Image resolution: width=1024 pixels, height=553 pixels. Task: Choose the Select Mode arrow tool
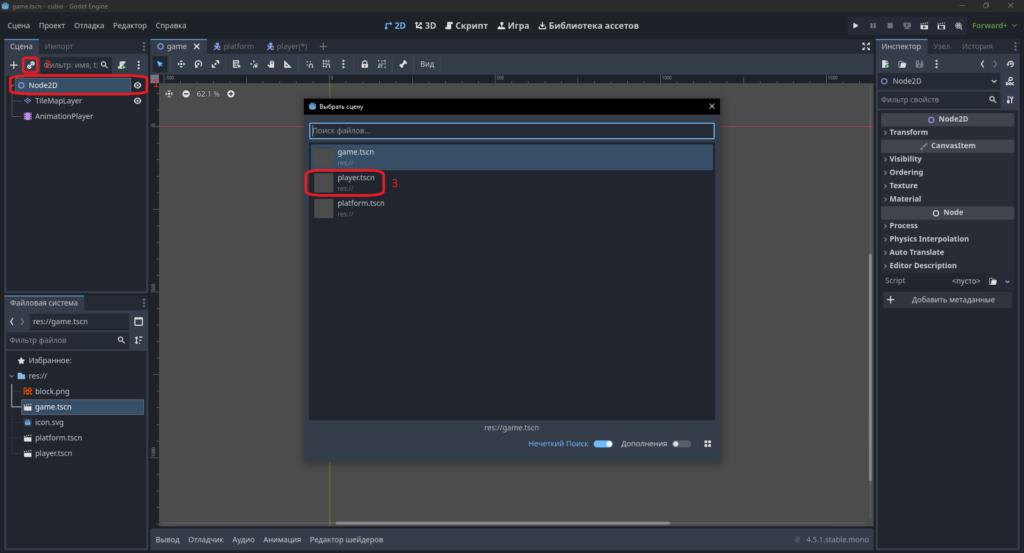(160, 64)
